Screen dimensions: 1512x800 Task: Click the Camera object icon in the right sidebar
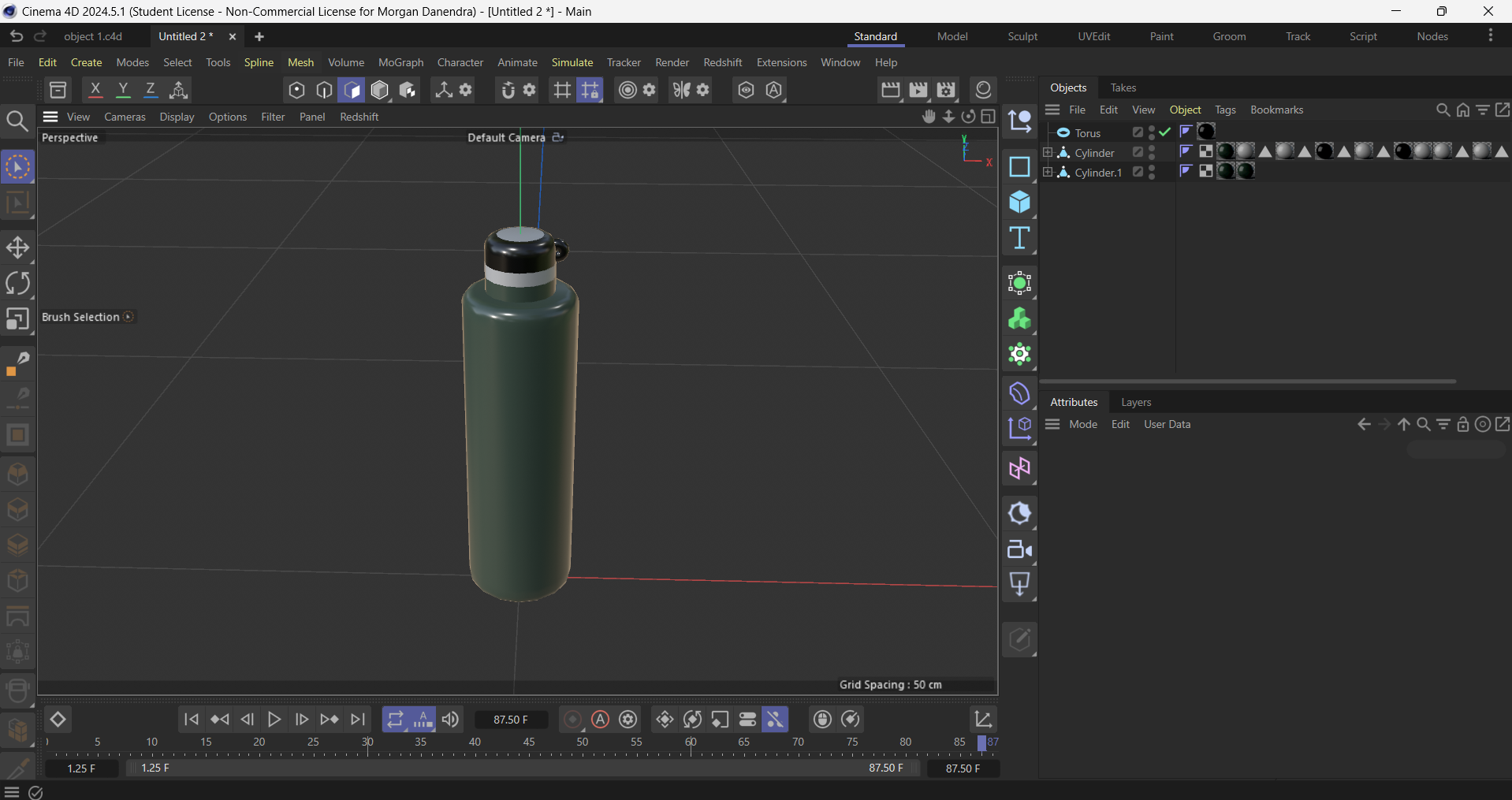tap(1020, 550)
